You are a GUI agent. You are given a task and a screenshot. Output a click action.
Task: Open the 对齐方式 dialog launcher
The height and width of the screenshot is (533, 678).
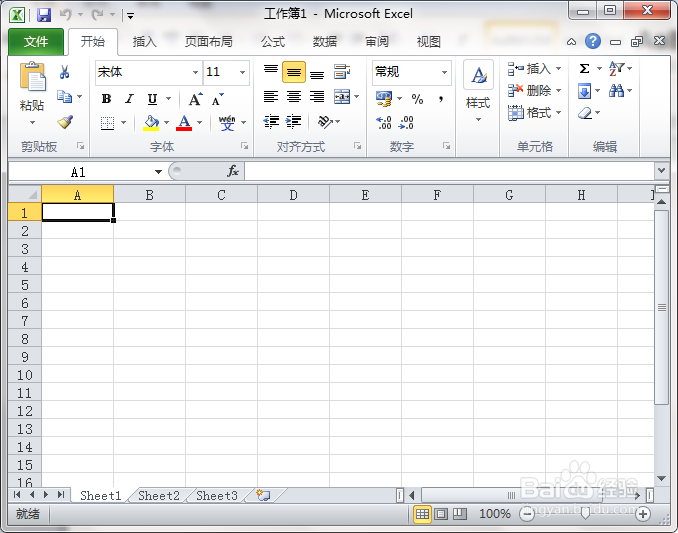pos(358,146)
